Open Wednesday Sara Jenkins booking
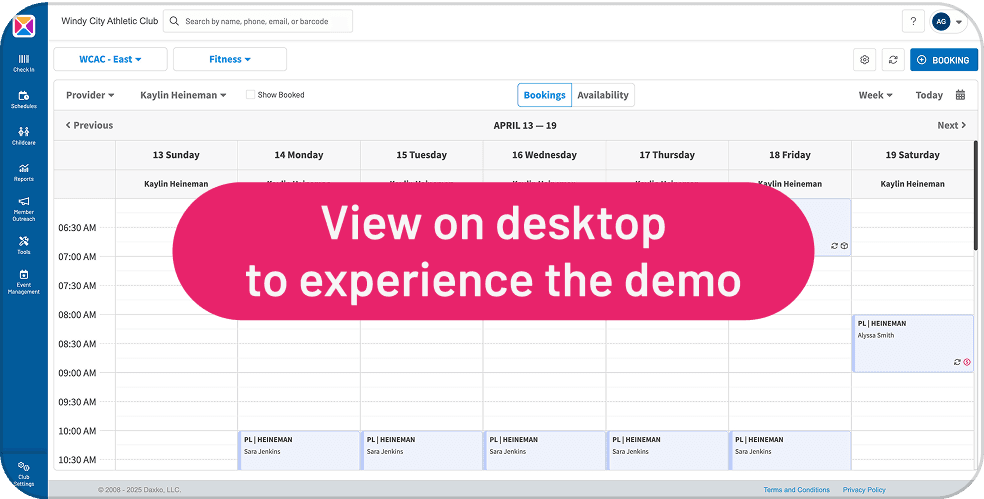Image resolution: width=984 pixels, height=499 pixels. [545, 450]
